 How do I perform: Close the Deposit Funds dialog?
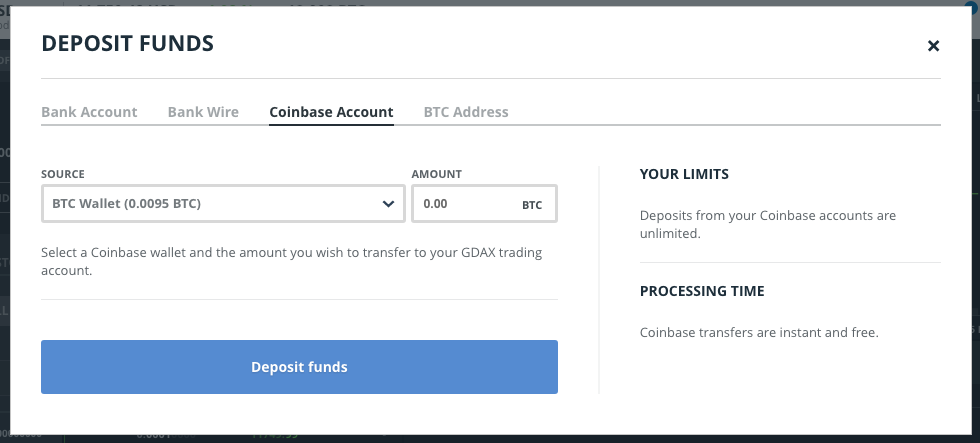click(933, 45)
